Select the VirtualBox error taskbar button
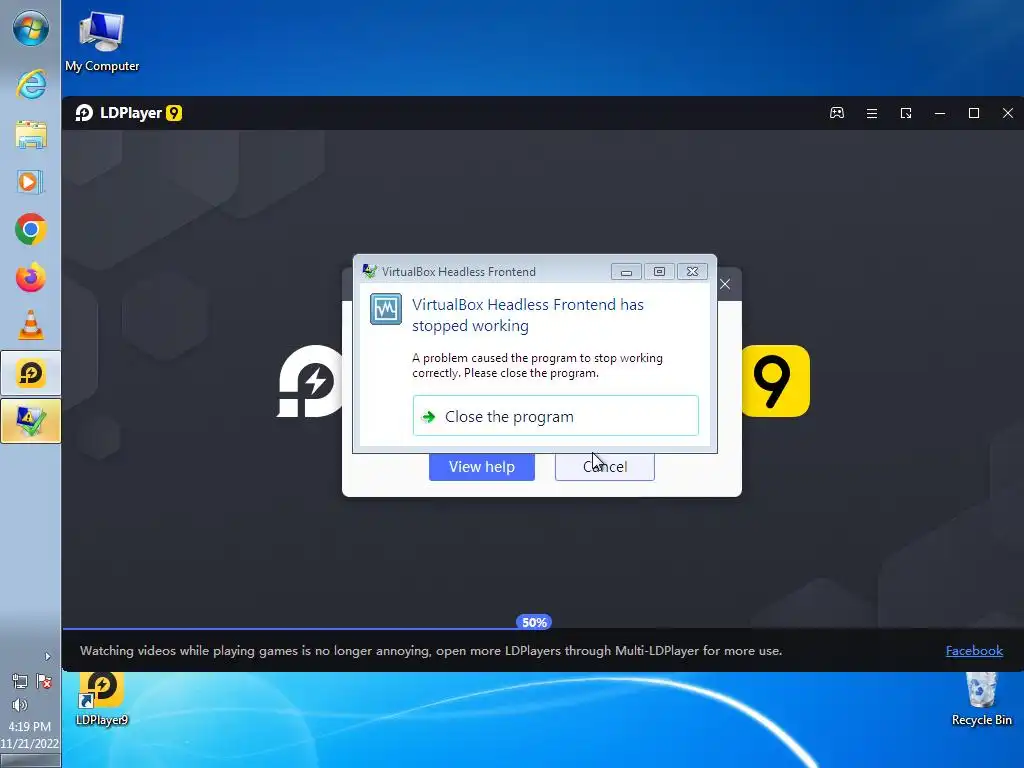 31,421
